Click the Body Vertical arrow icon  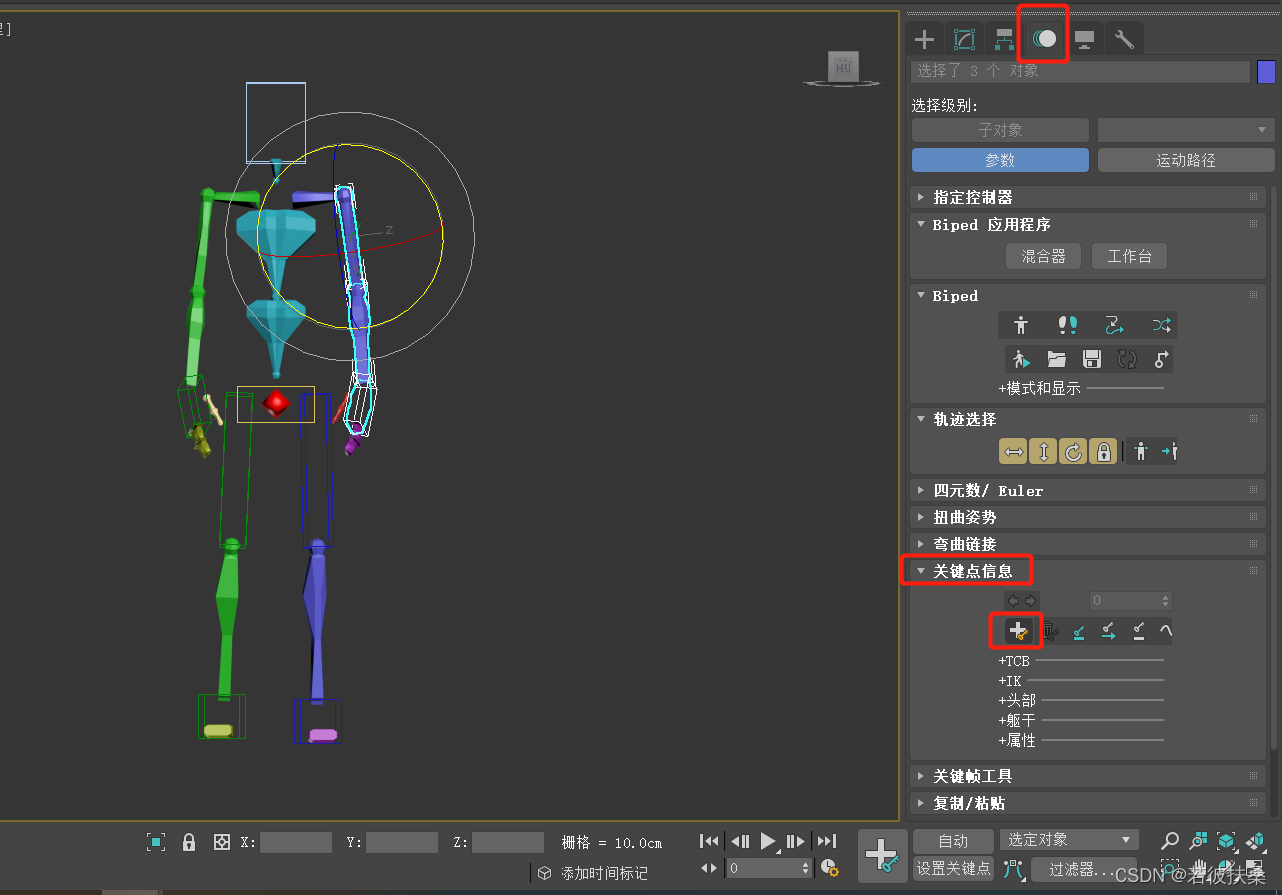1043,452
